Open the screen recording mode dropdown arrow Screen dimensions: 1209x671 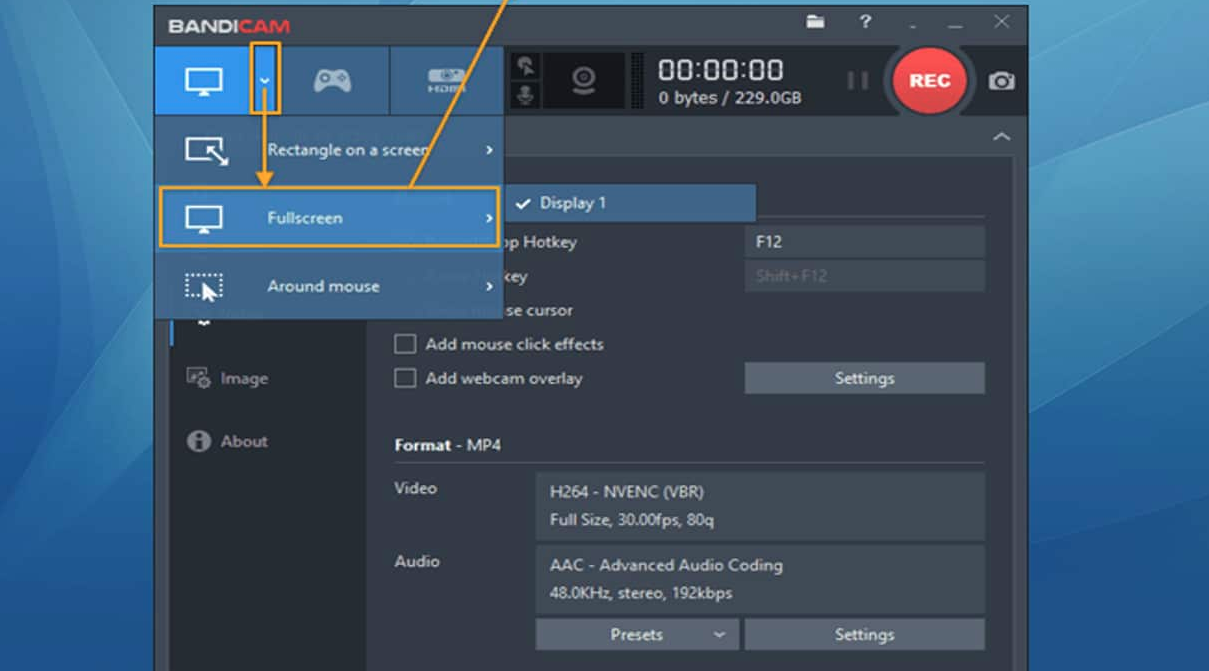pos(265,79)
